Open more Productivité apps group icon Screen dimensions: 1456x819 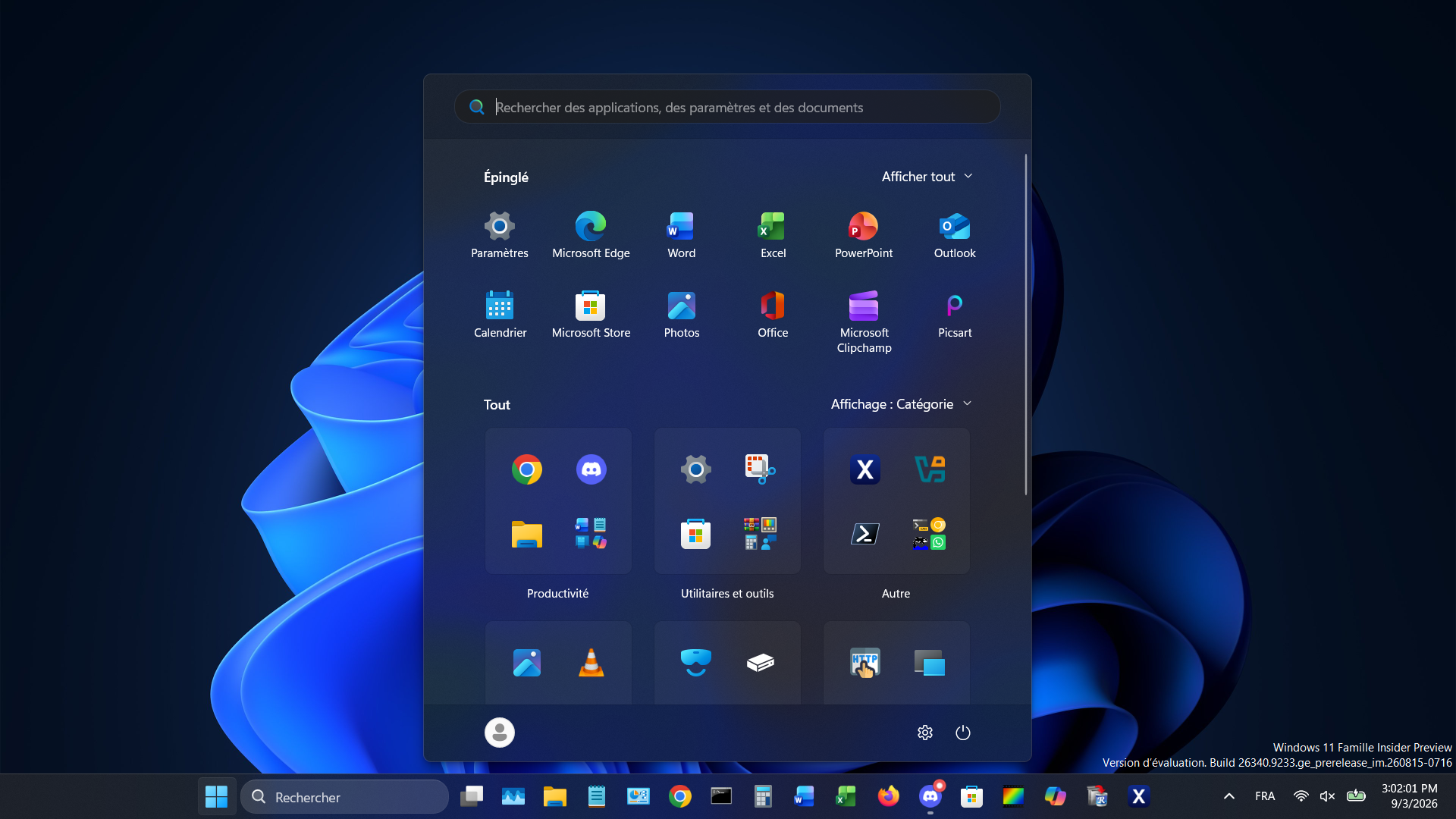(591, 534)
